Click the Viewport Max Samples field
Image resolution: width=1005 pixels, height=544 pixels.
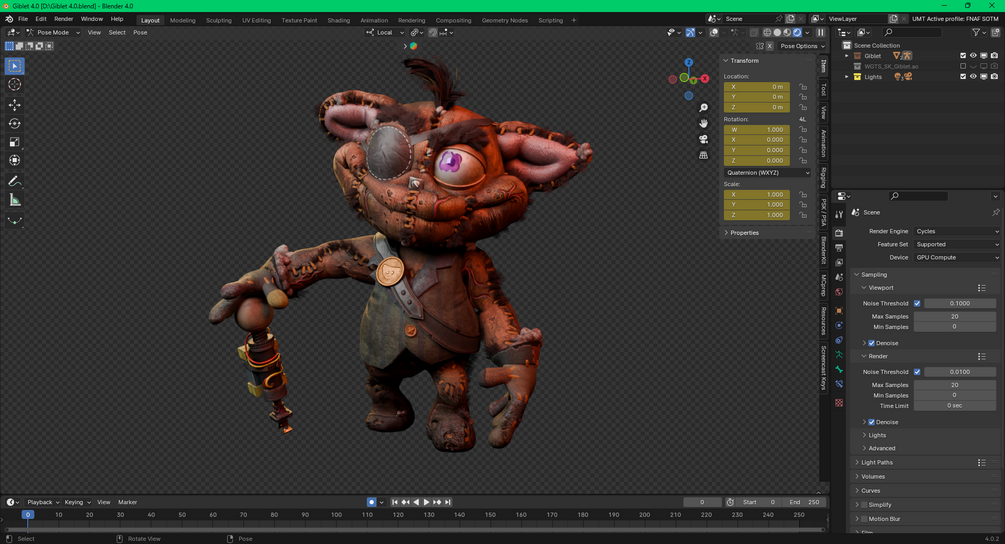coord(955,316)
